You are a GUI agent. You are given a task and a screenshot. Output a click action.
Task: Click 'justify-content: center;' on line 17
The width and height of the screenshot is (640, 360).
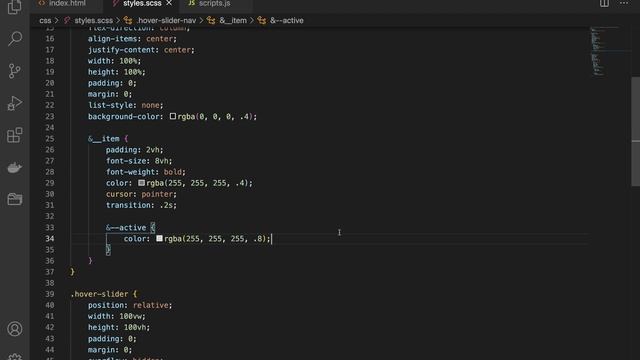pos(141,50)
